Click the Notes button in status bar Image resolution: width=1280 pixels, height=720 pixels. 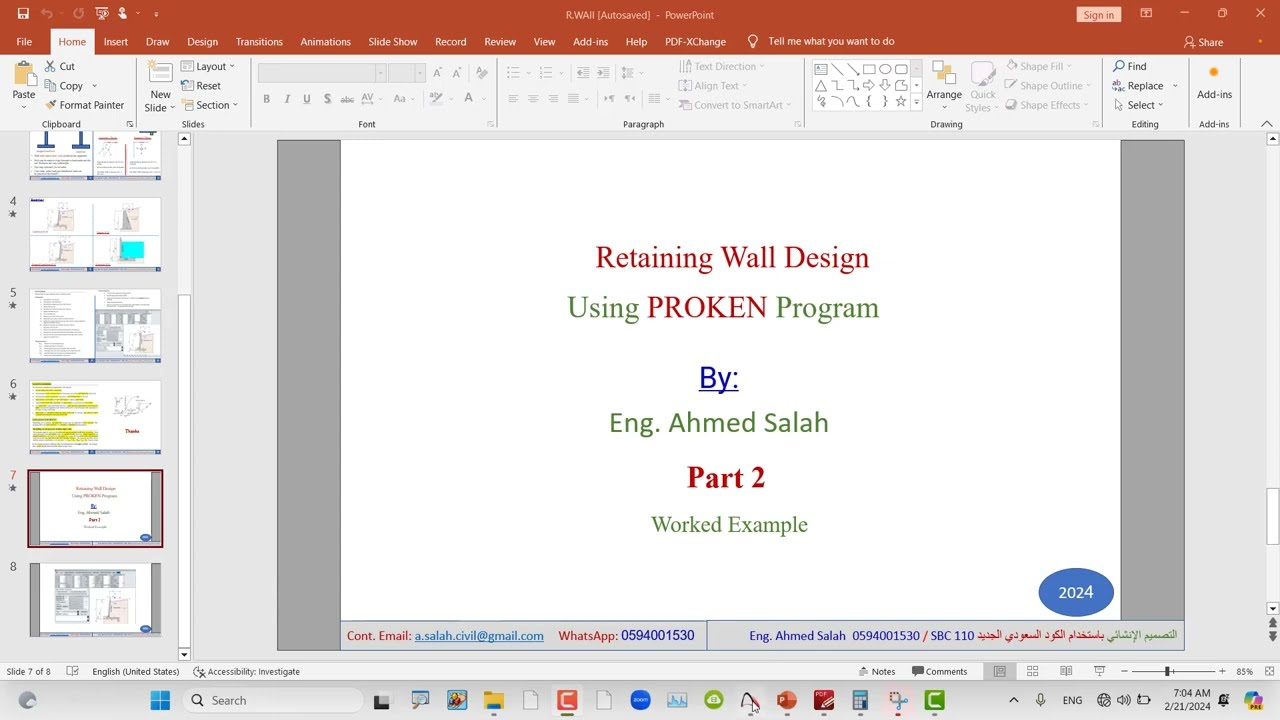click(876, 671)
